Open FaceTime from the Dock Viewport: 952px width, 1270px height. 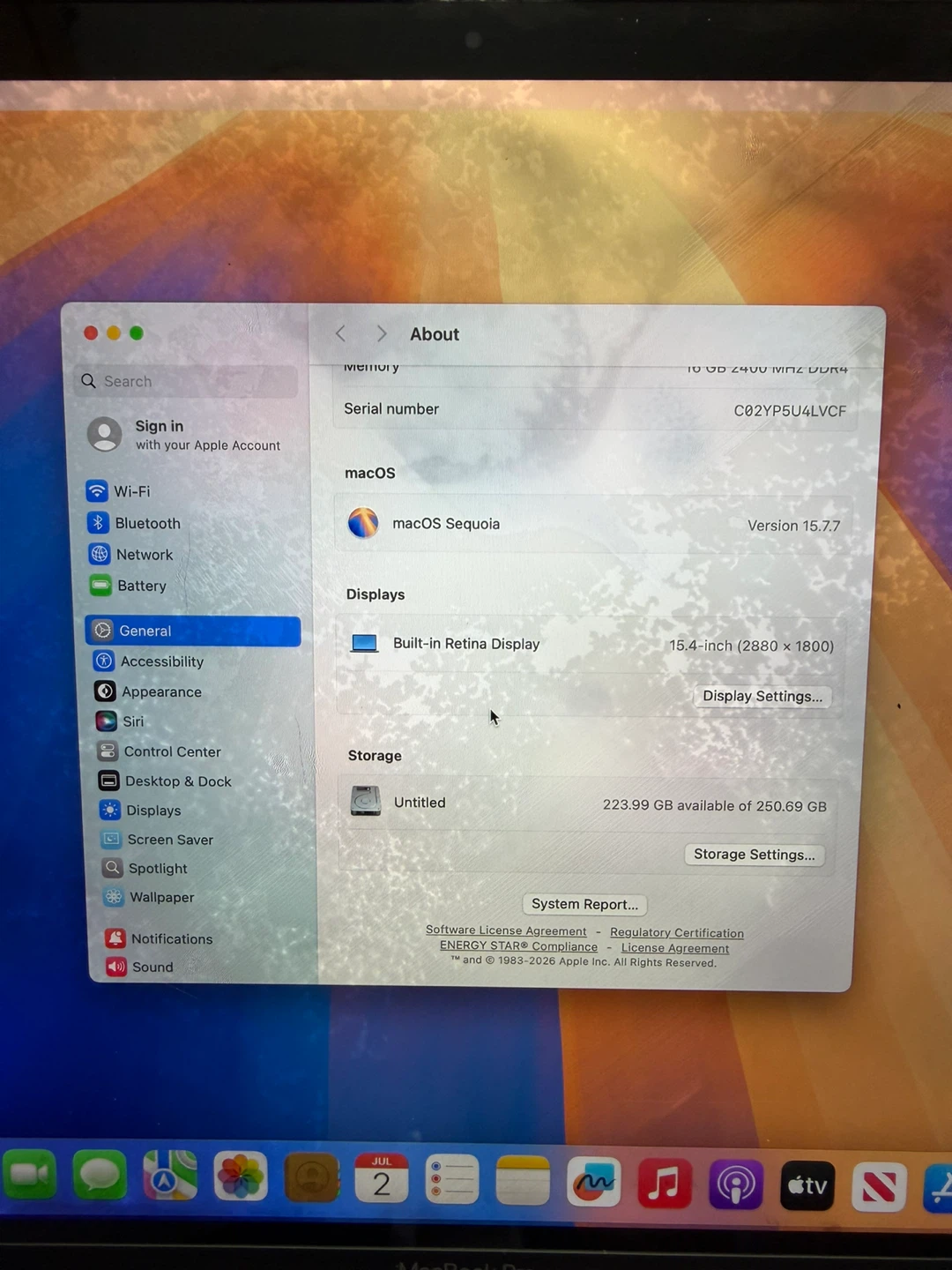coord(29,1176)
